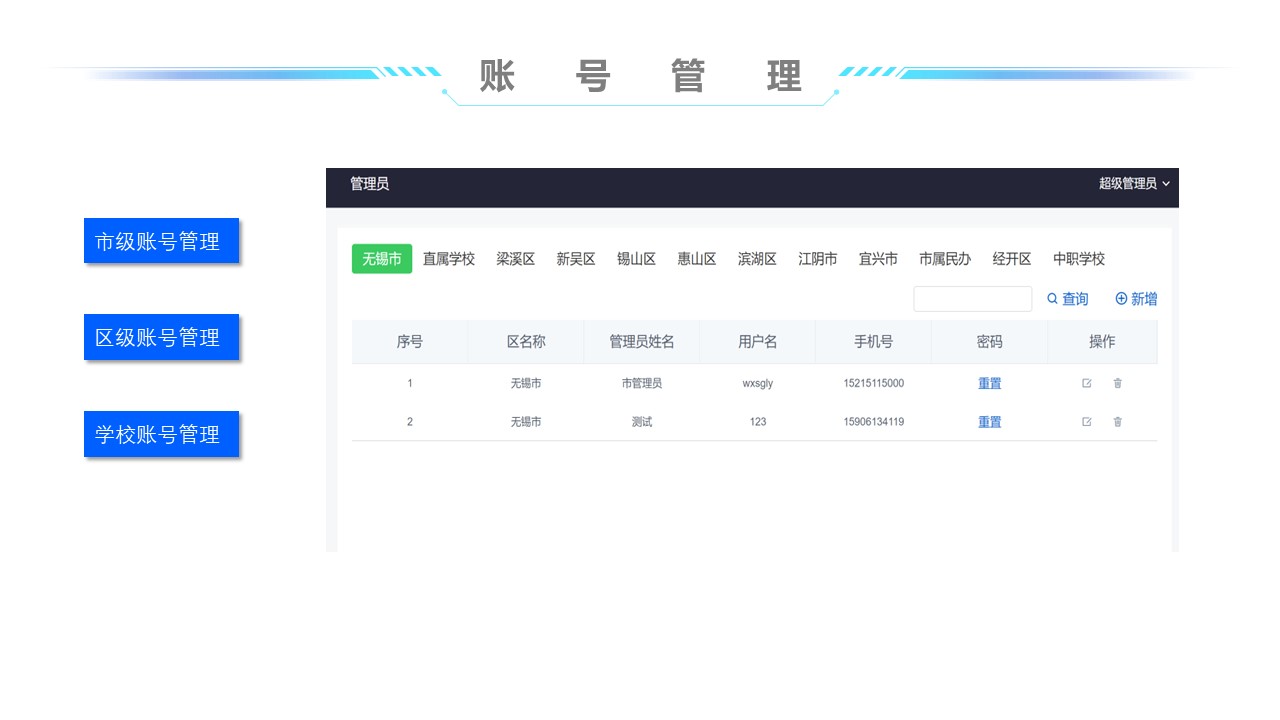Click the search input field
Image resolution: width=1280 pixels, height=720 pixels.
(972, 299)
